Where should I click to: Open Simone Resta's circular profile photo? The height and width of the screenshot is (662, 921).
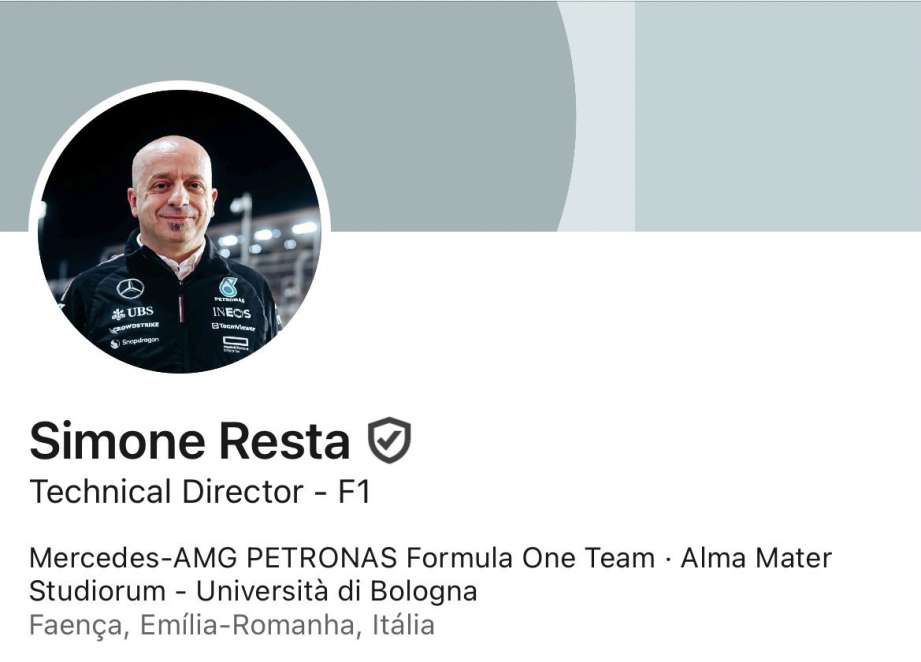pos(179,230)
